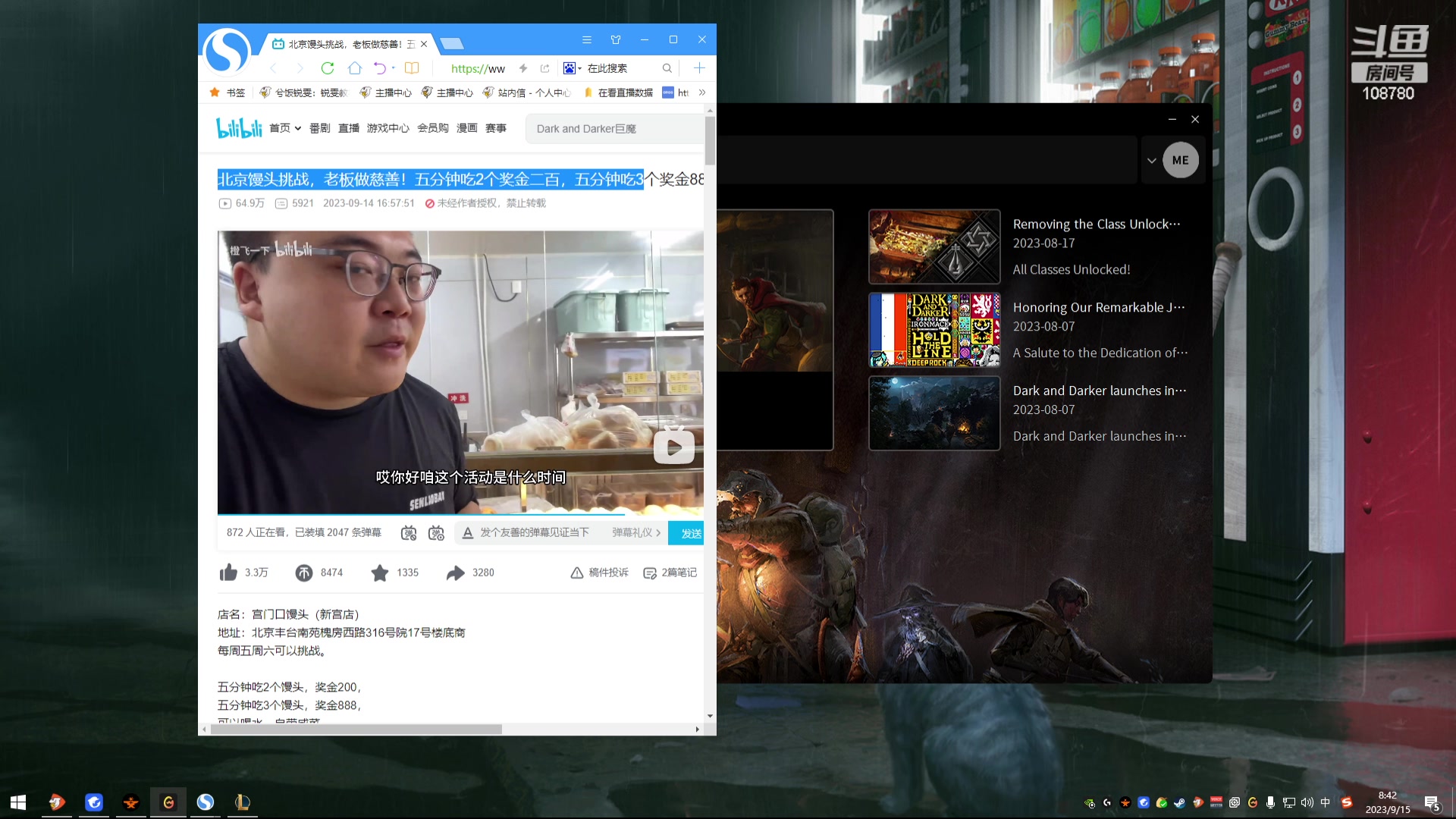Screen dimensions: 1456x819
Task: Open Sogou browser from the taskbar
Action: [x=206, y=802]
